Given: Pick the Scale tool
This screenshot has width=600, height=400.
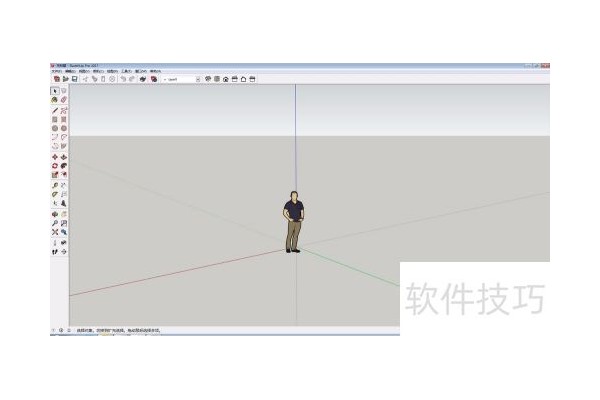Looking at the screenshot, I should click(55, 175).
